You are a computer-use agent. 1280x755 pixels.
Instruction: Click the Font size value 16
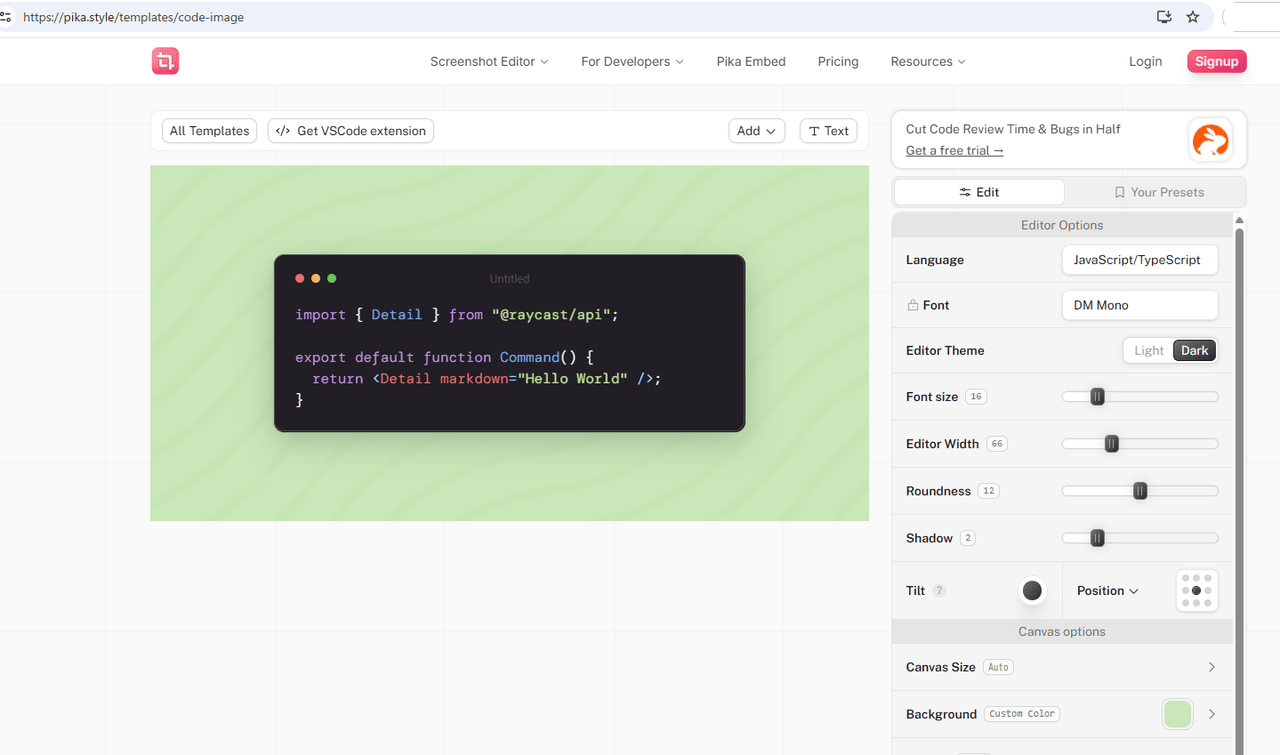coord(976,397)
